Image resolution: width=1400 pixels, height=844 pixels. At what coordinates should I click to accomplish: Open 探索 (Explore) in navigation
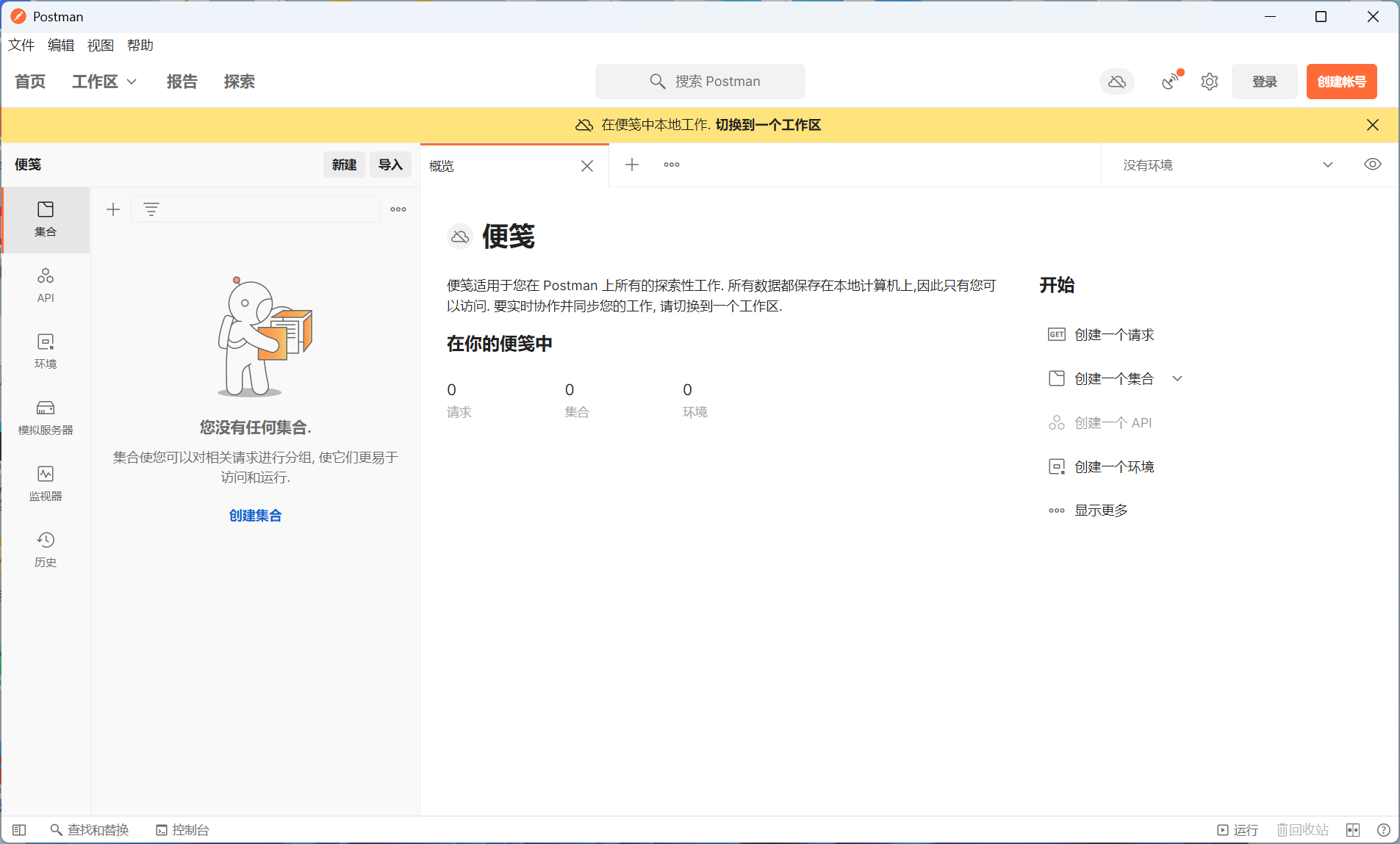[240, 82]
